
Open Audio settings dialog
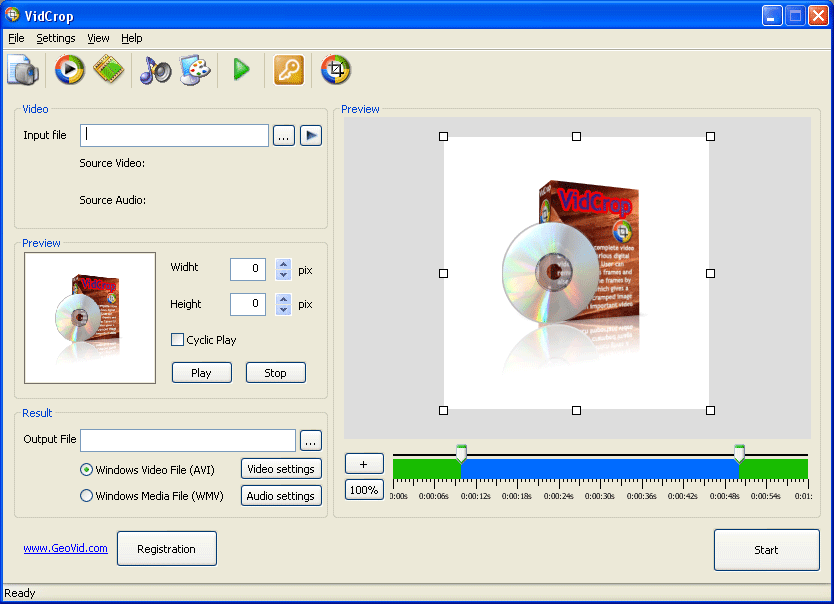pyautogui.click(x=281, y=496)
